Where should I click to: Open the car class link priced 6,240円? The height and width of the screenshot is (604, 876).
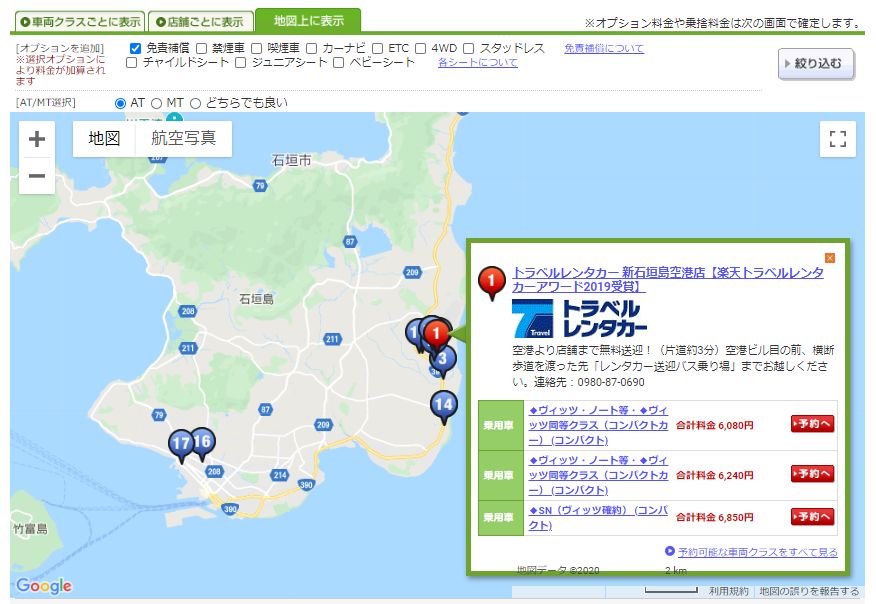coord(598,475)
